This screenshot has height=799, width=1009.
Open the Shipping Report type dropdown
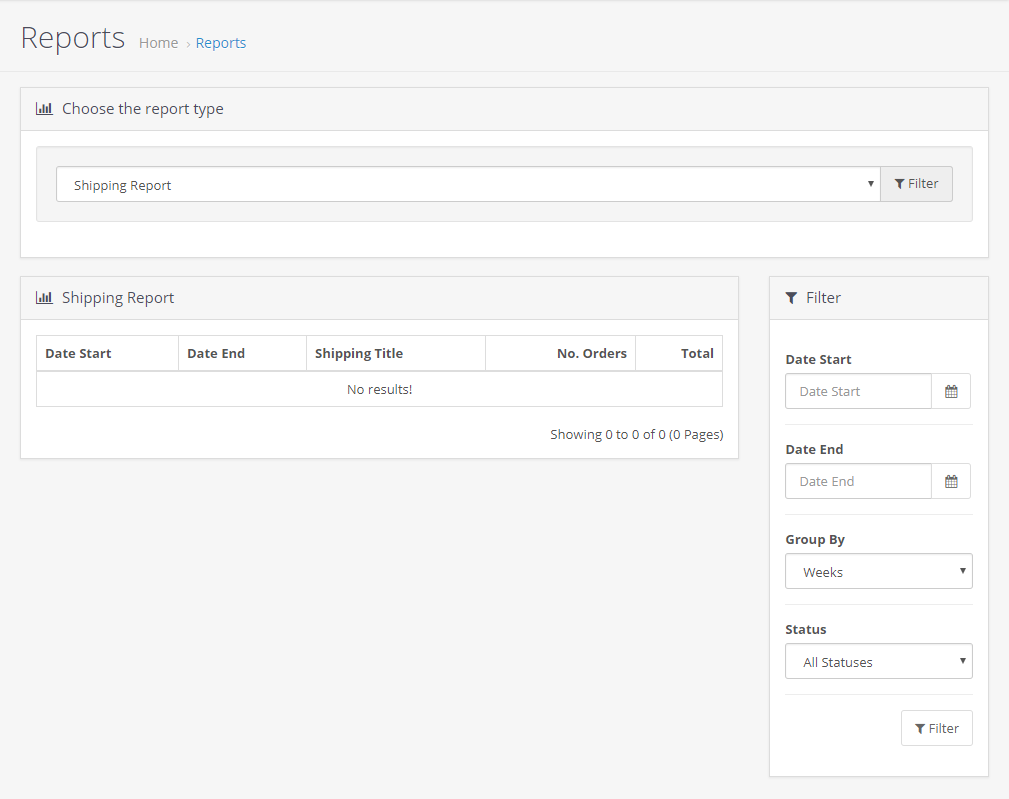tap(467, 184)
